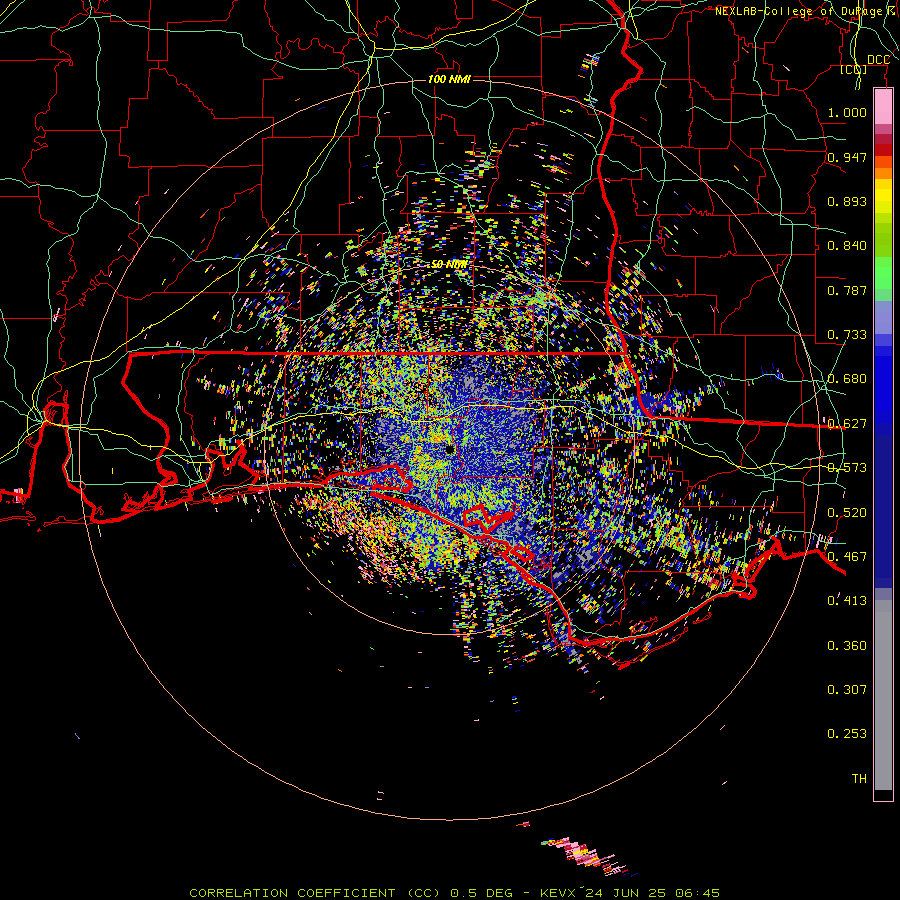
Task: Click the 0.307 legend value
Action: pyautogui.click(x=847, y=690)
